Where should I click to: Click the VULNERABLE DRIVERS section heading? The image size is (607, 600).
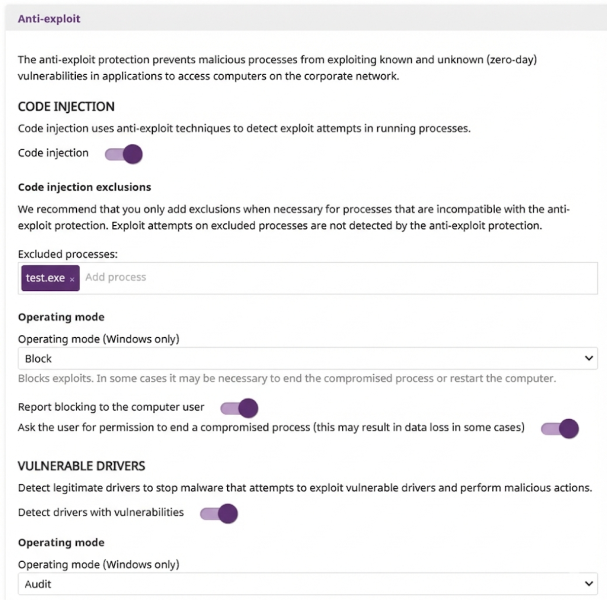click(82, 466)
